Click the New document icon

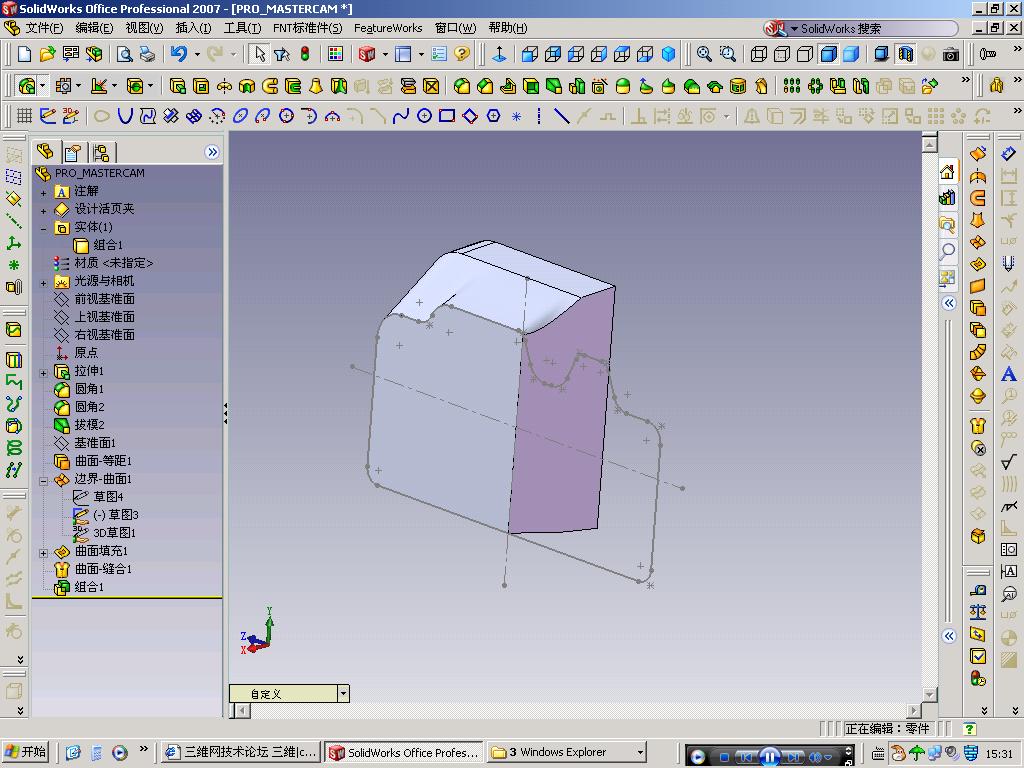24,54
